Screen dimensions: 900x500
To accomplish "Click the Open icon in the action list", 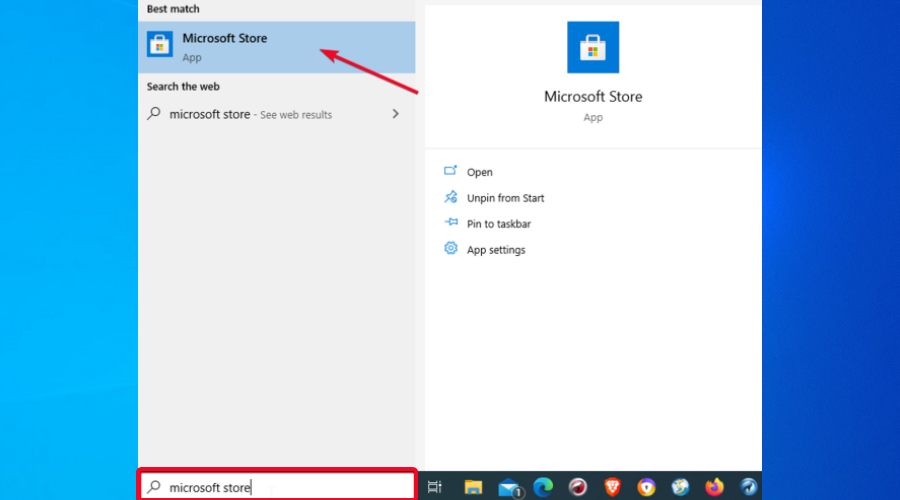I will pos(451,170).
